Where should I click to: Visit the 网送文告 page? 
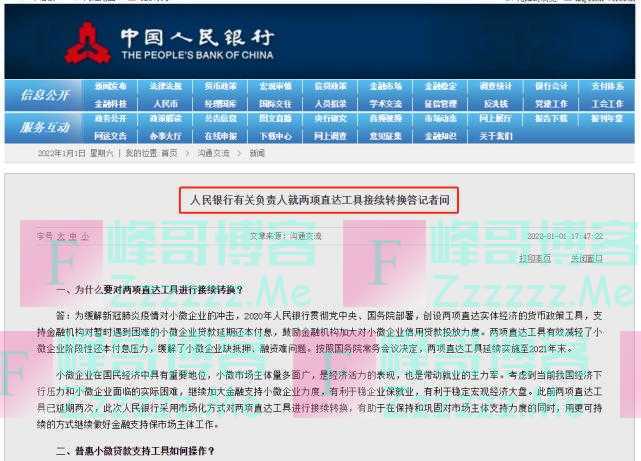click(x=110, y=136)
